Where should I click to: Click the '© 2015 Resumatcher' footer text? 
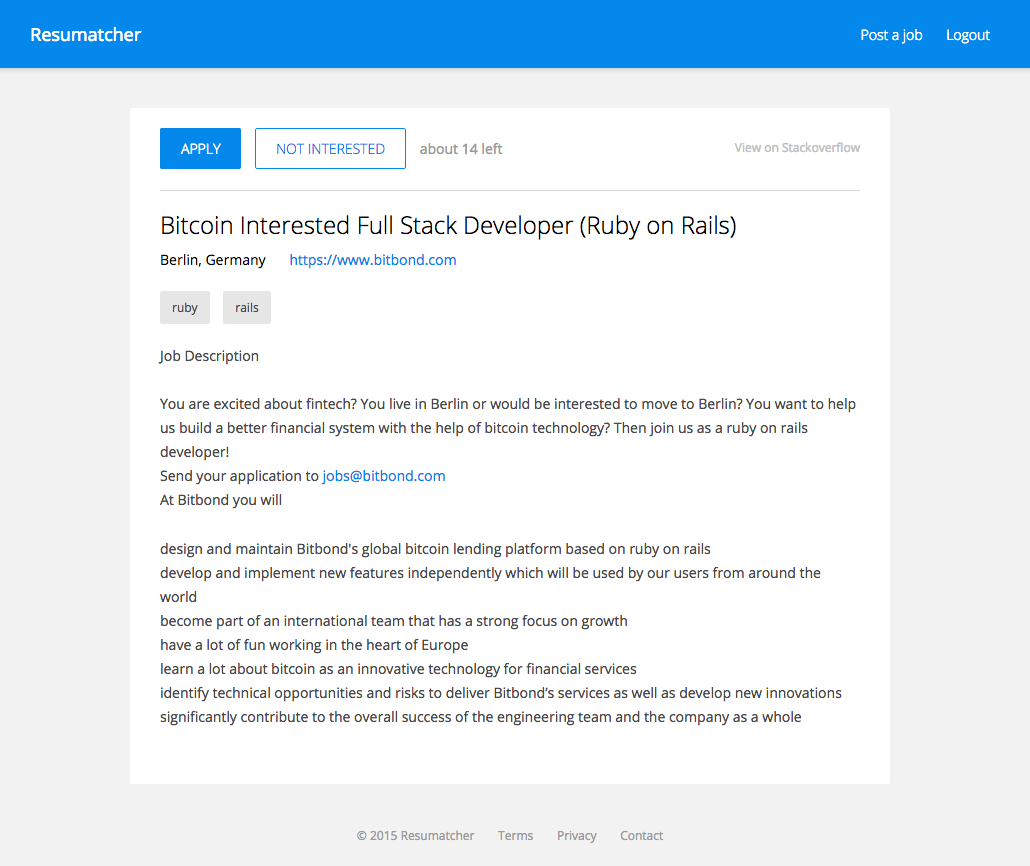pos(415,836)
